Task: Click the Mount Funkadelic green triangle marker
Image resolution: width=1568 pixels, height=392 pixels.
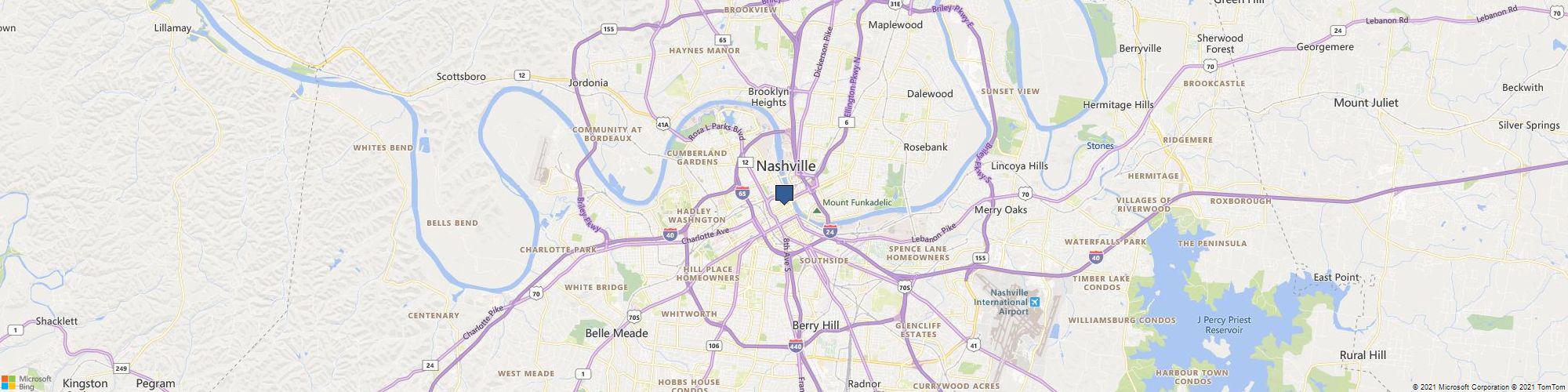Action: tap(817, 210)
